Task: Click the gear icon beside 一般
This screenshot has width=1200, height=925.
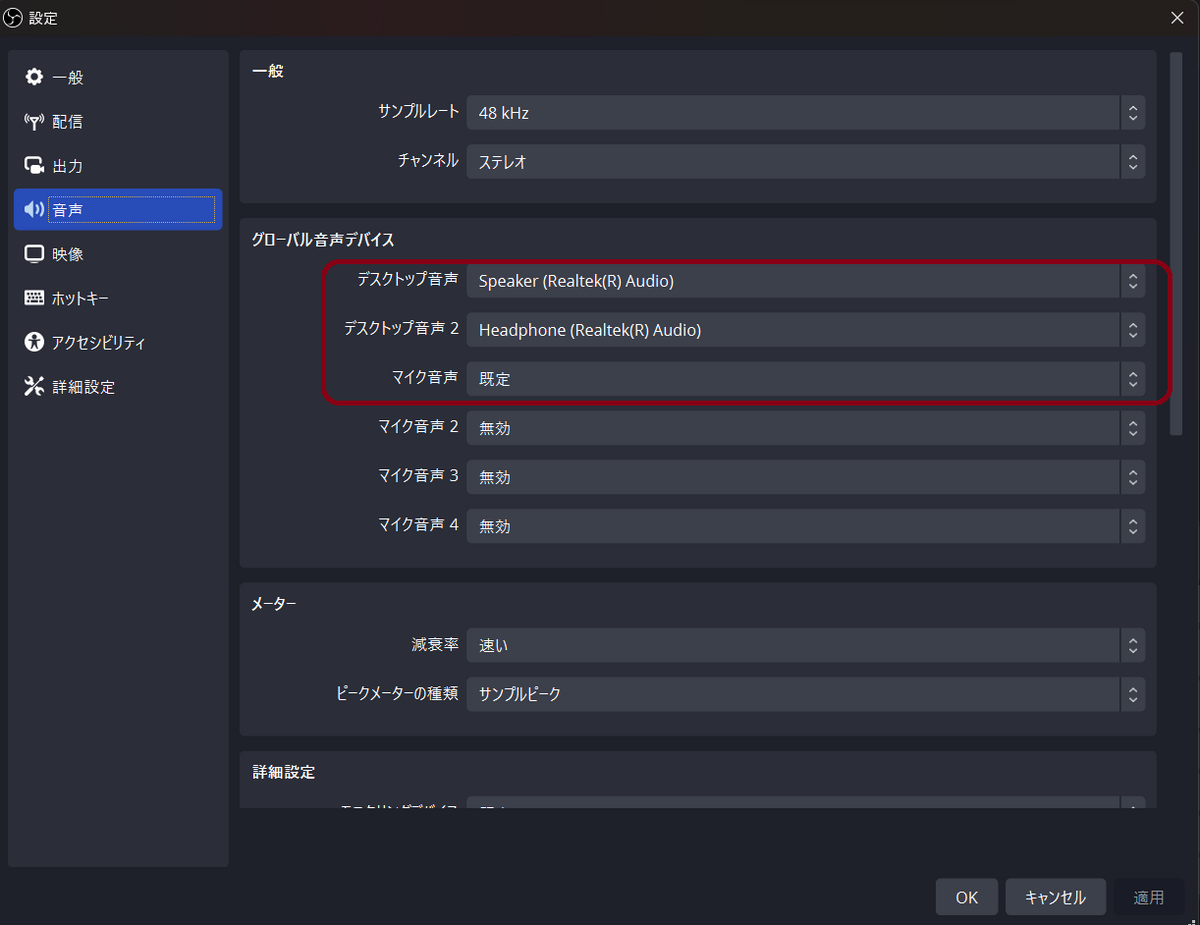Action: click(34, 77)
